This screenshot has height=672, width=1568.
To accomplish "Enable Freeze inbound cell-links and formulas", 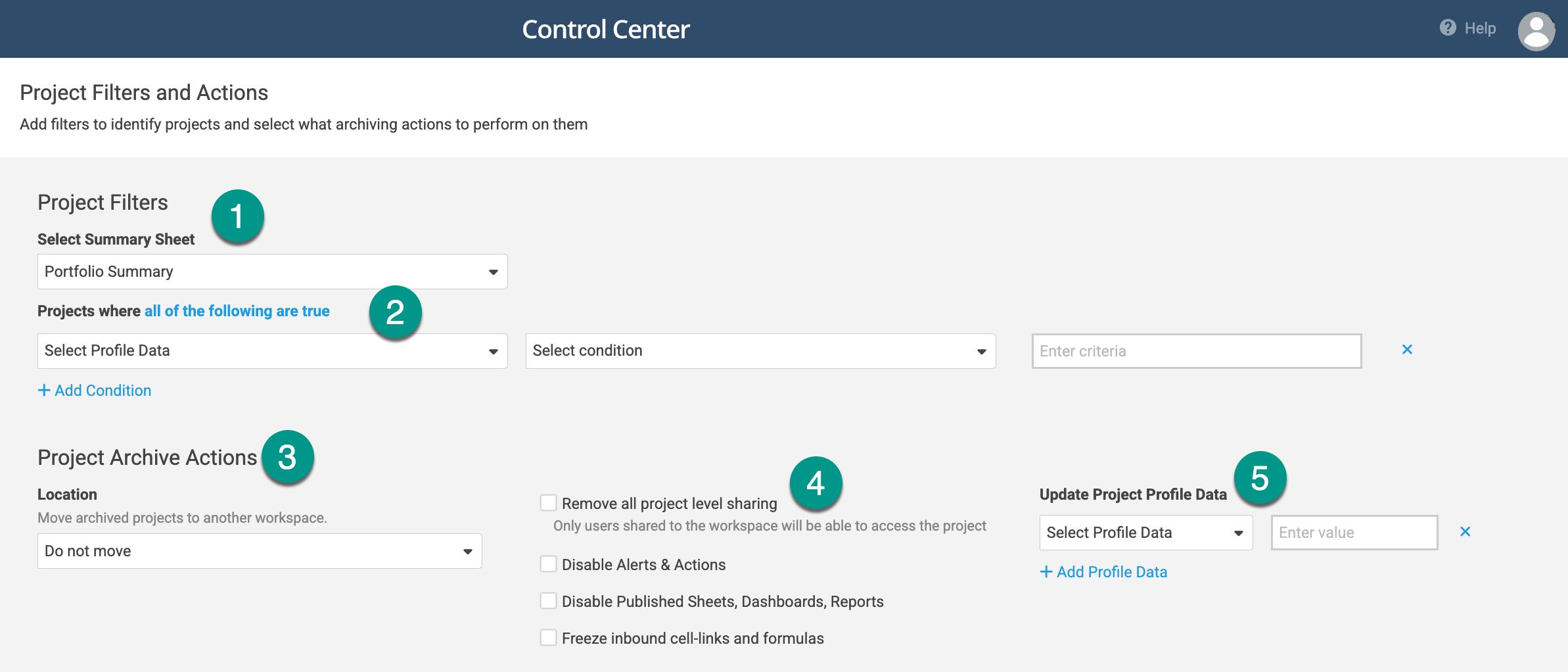I will [x=548, y=637].
